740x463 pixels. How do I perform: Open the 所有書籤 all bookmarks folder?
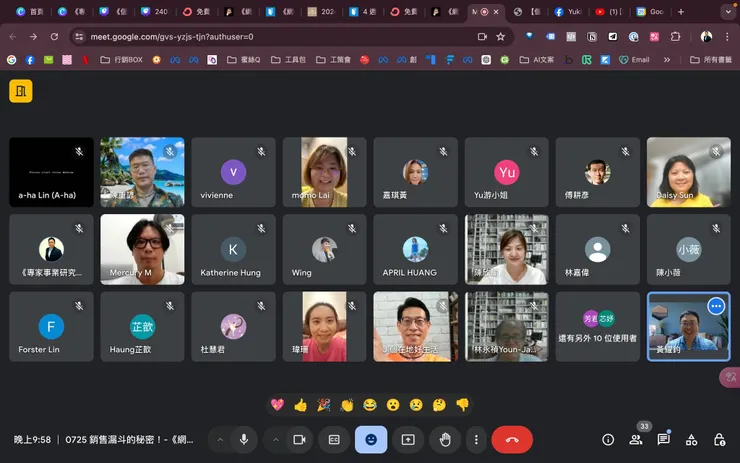[x=711, y=59]
